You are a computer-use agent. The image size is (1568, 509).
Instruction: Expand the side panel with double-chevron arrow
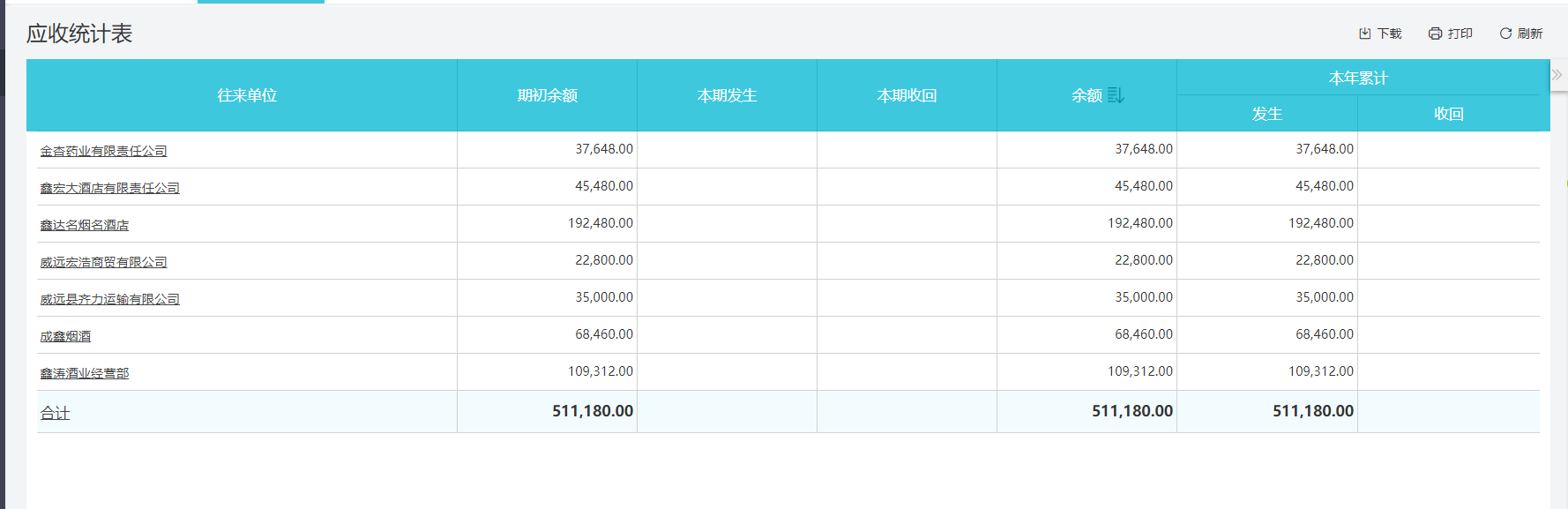click(1557, 75)
